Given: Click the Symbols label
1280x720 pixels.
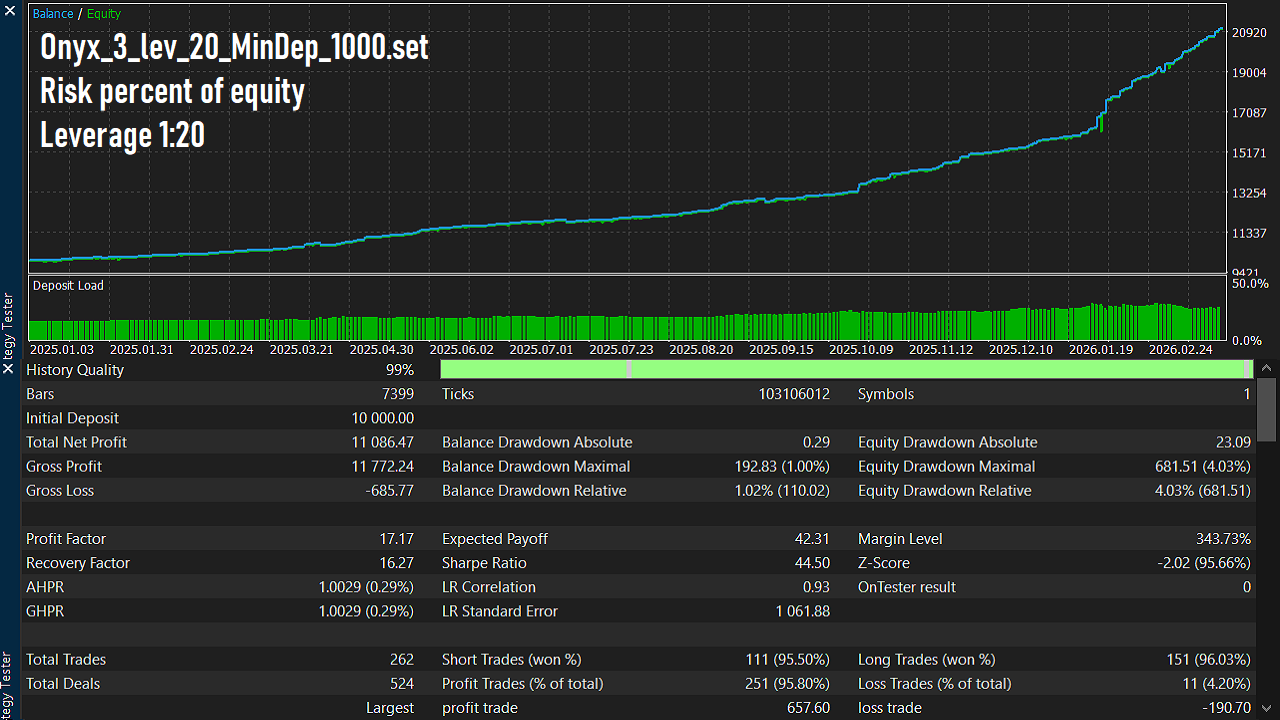Looking at the screenshot, I should click(x=886, y=394).
